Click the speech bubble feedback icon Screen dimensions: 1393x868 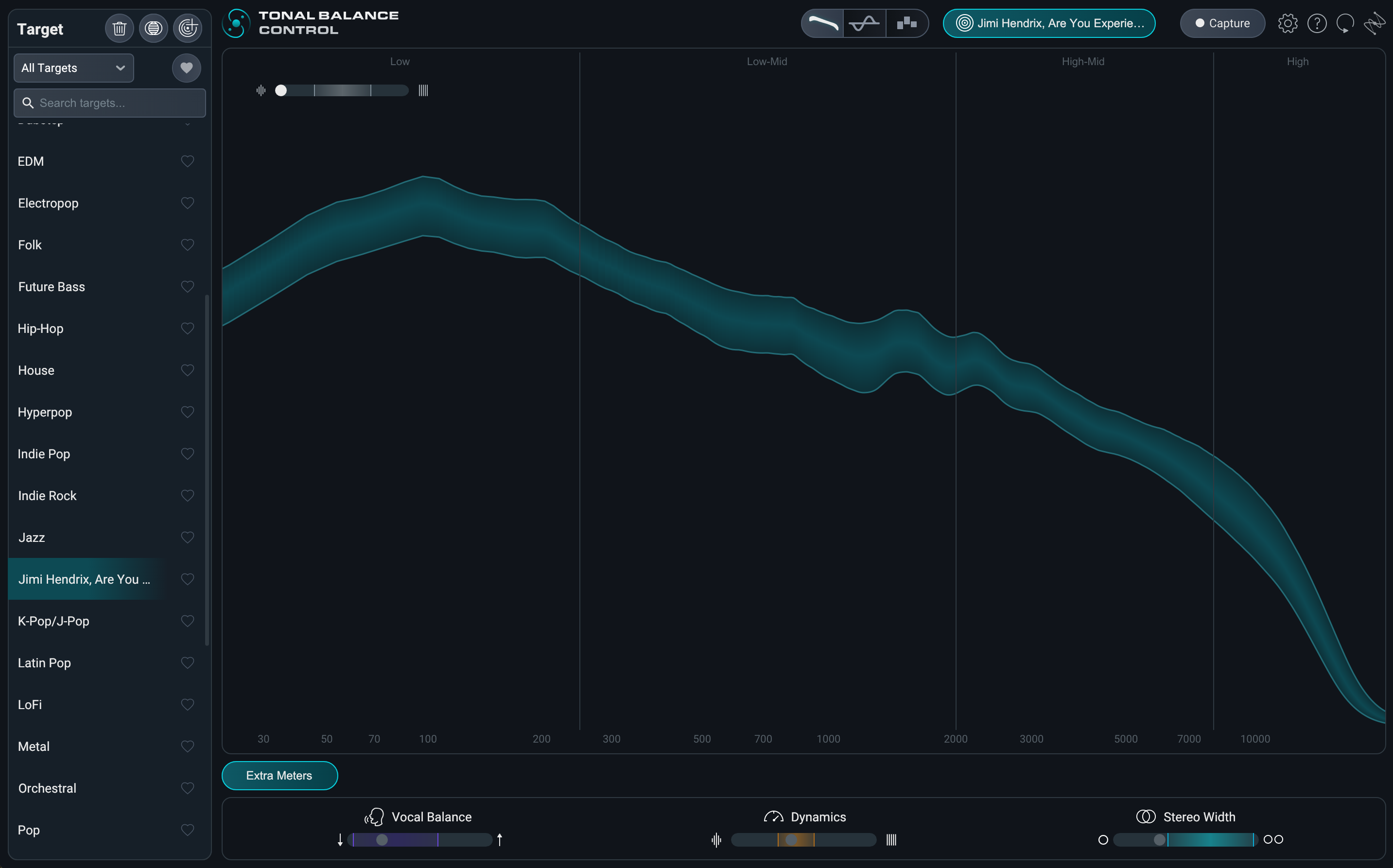1345,23
